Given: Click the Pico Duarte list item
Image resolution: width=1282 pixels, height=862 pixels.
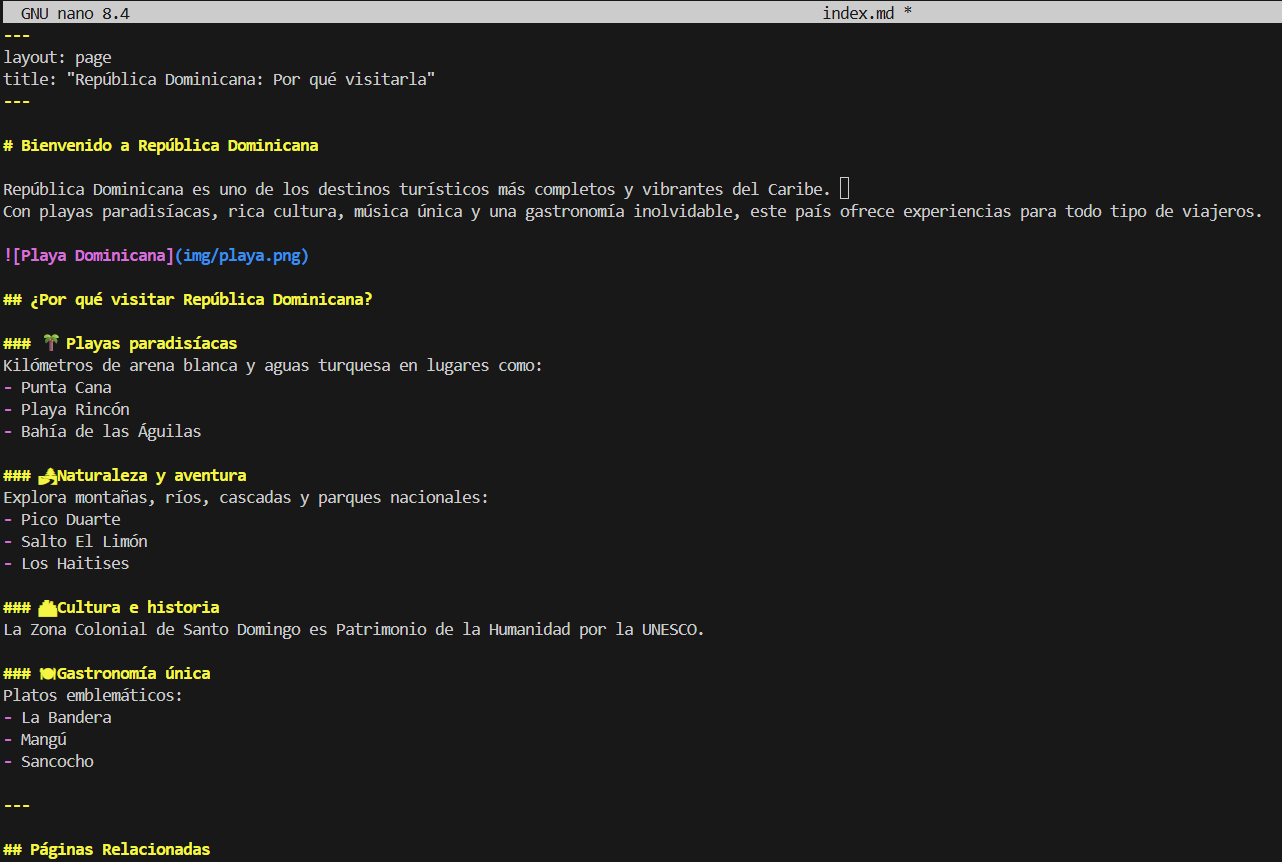Looking at the screenshot, I should [70, 520].
